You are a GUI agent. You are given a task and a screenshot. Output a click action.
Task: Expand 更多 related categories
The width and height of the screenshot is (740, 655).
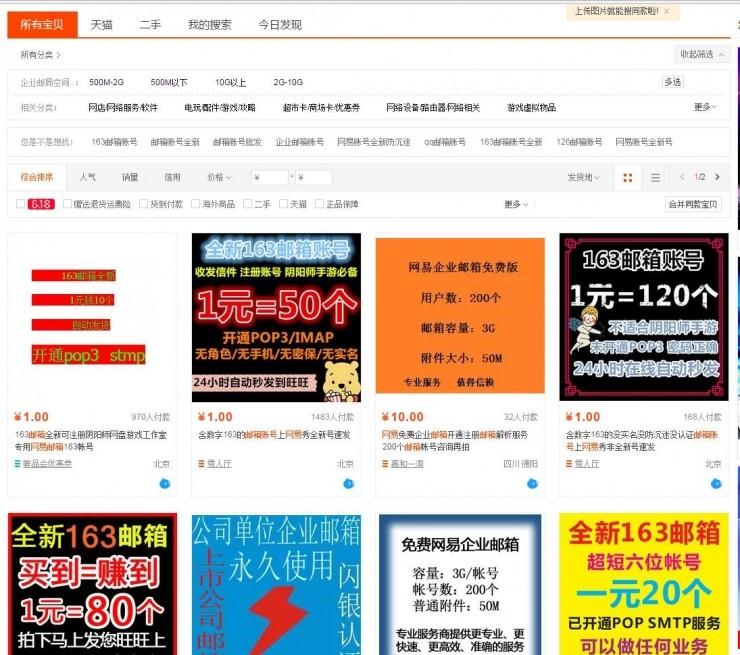(705, 107)
